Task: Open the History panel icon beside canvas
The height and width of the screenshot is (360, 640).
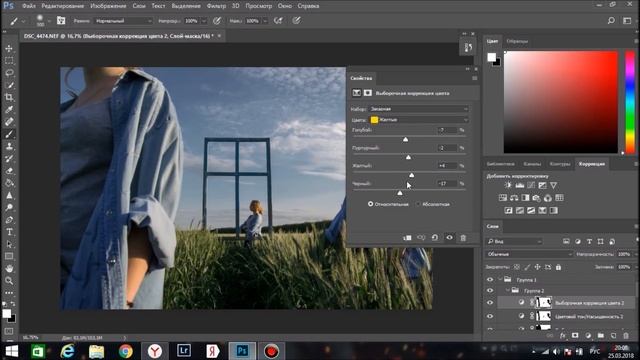Action: pyautogui.click(x=468, y=47)
